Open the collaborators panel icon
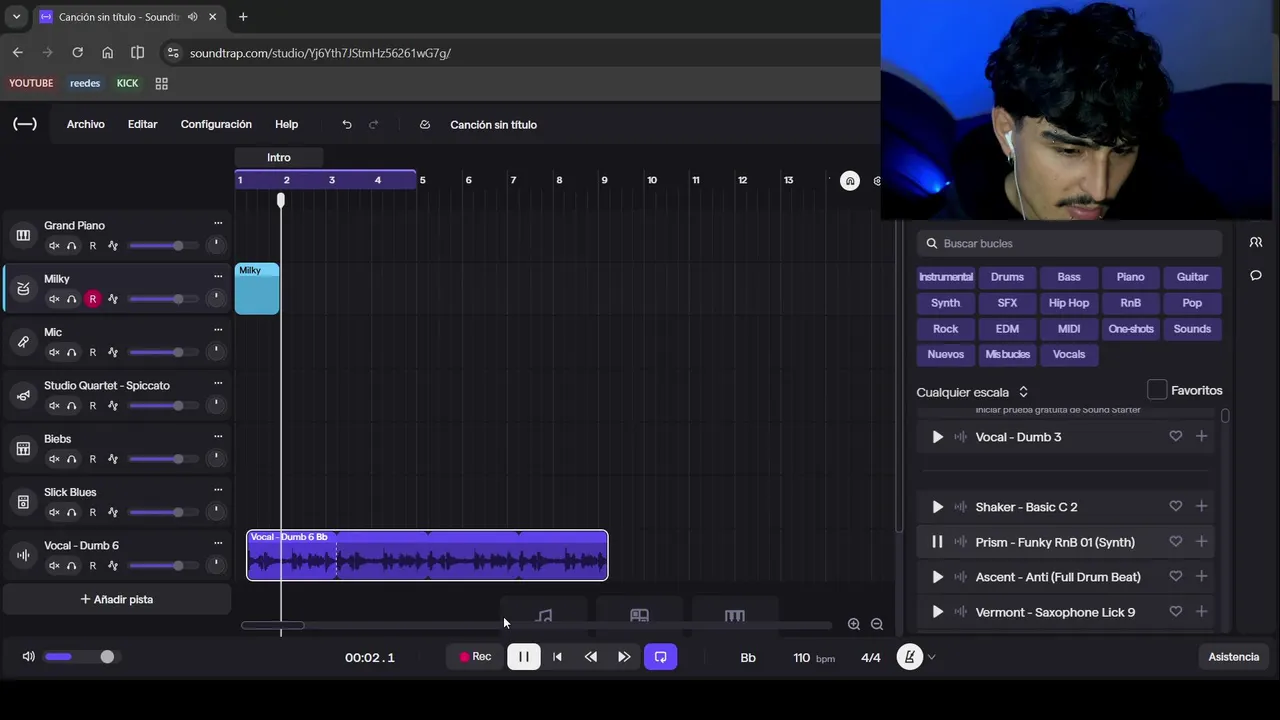 tap(1256, 242)
